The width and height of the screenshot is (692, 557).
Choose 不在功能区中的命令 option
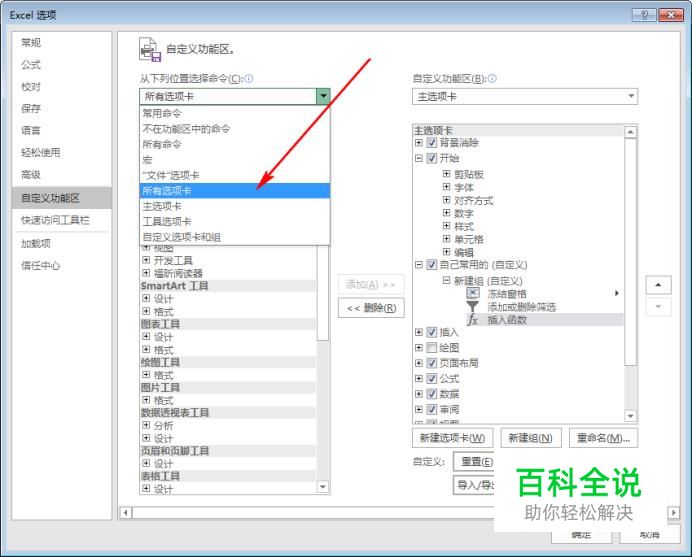[x=235, y=129]
